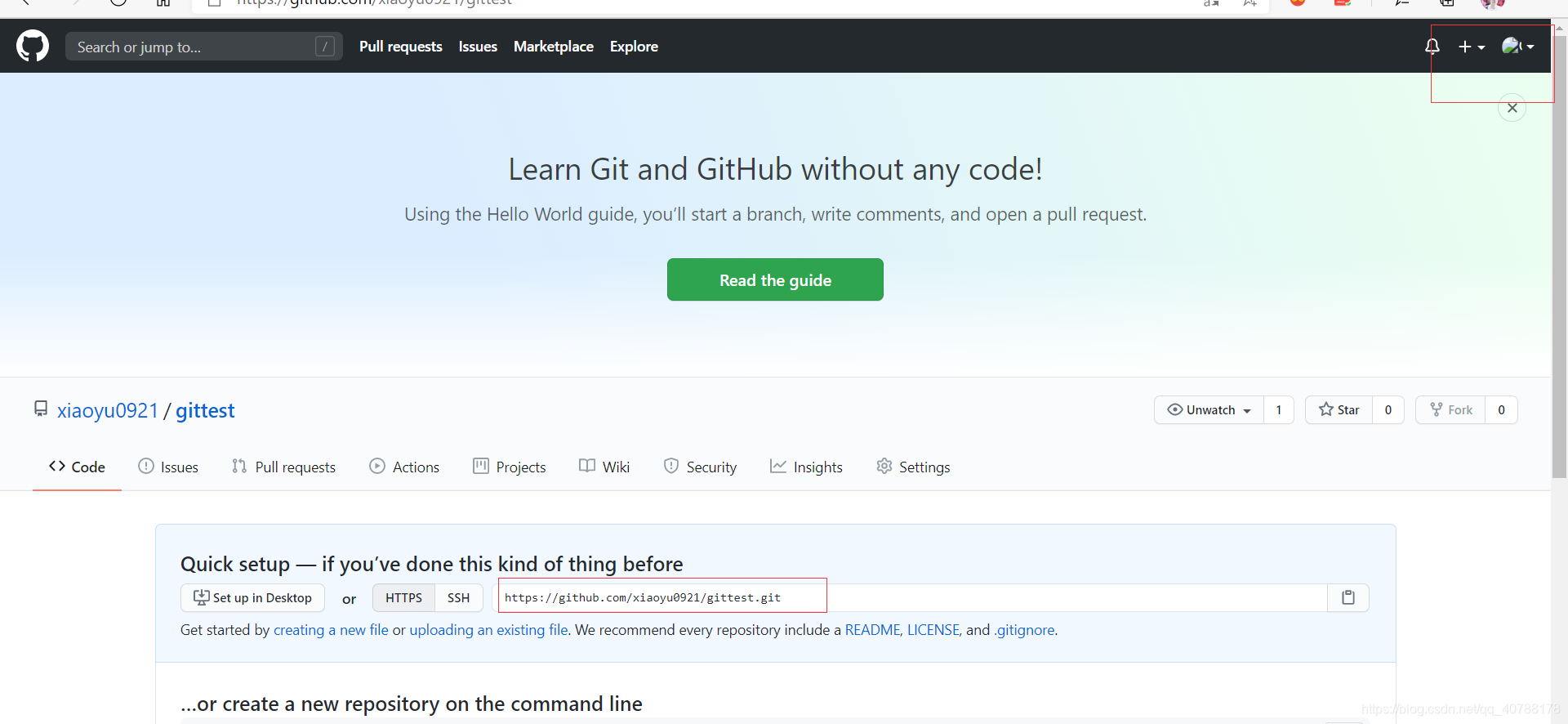Click the Learn Git and GitHub heading
This screenshot has width=1568, height=724.
775,170
